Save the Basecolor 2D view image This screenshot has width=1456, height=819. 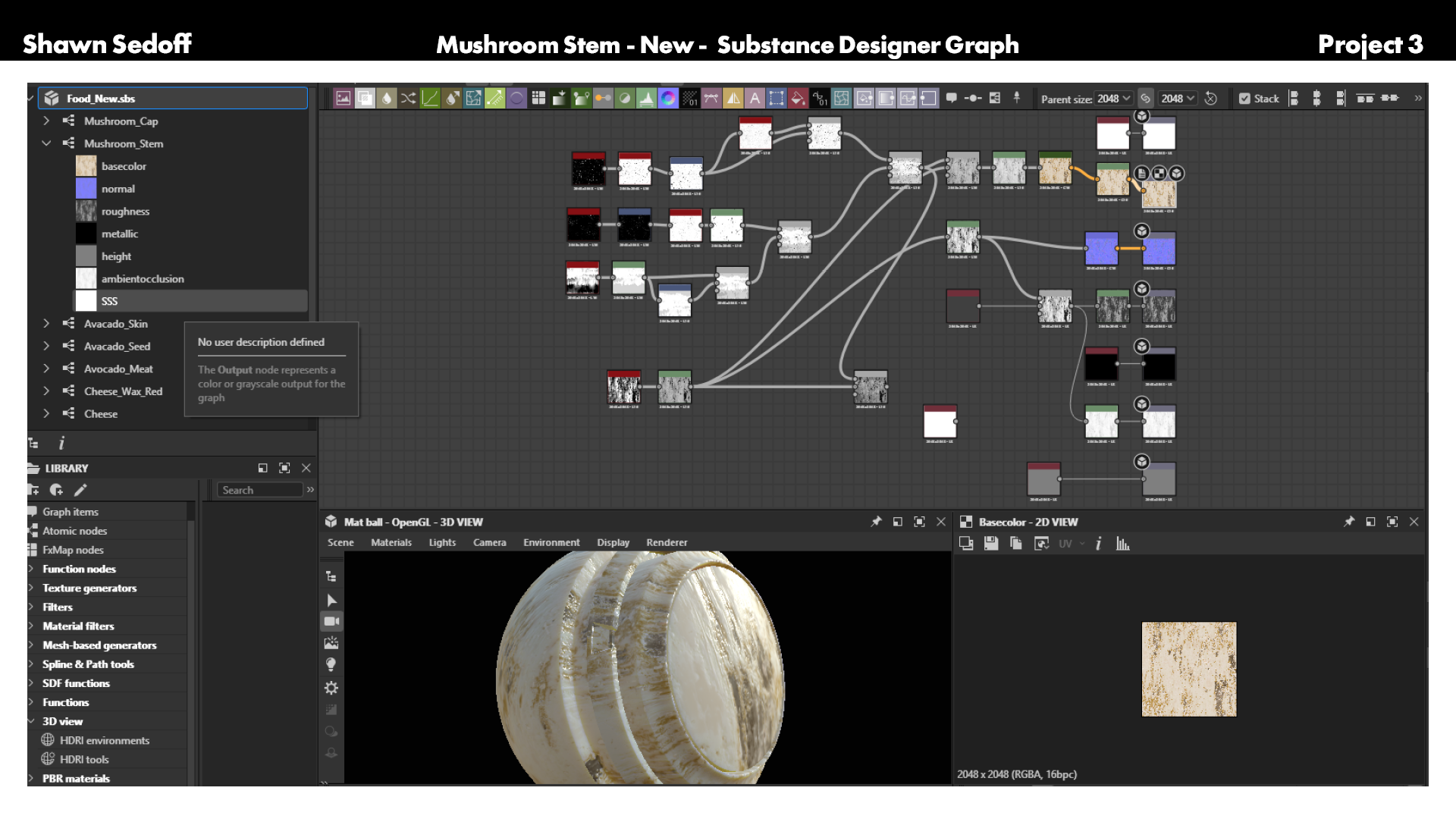click(x=991, y=544)
